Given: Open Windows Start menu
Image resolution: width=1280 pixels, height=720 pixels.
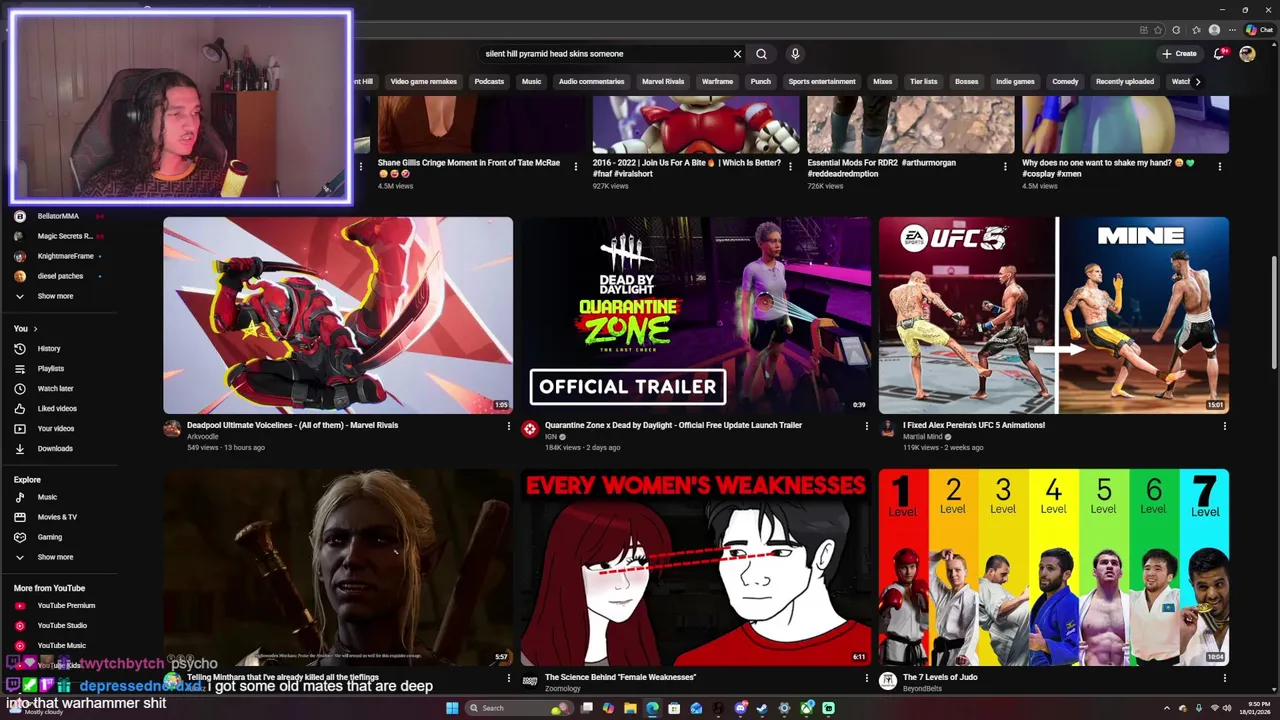Looking at the screenshot, I should click(x=452, y=708).
